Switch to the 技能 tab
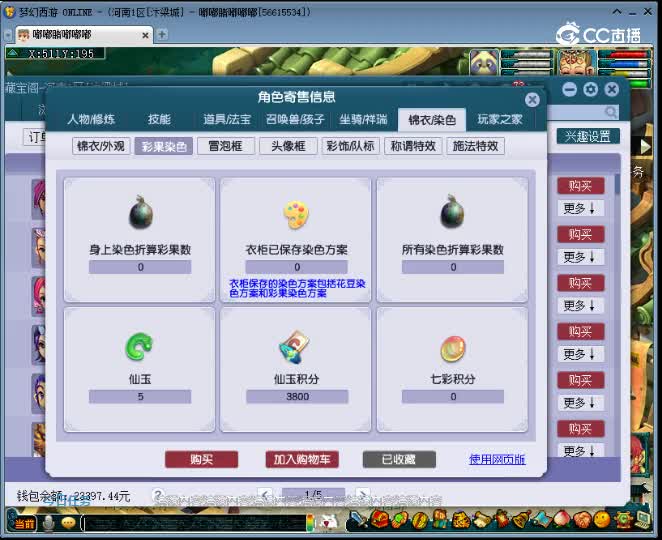Screen dimensions: 662x540 pos(159,119)
